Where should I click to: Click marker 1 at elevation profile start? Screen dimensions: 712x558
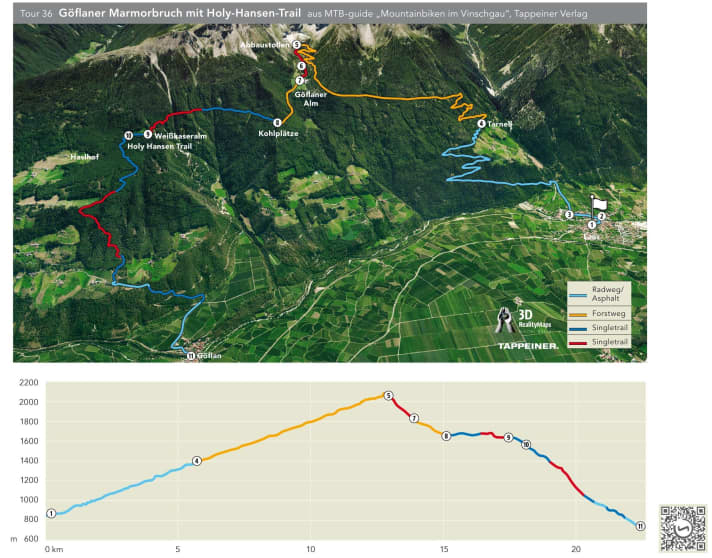click(x=51, y=513)
